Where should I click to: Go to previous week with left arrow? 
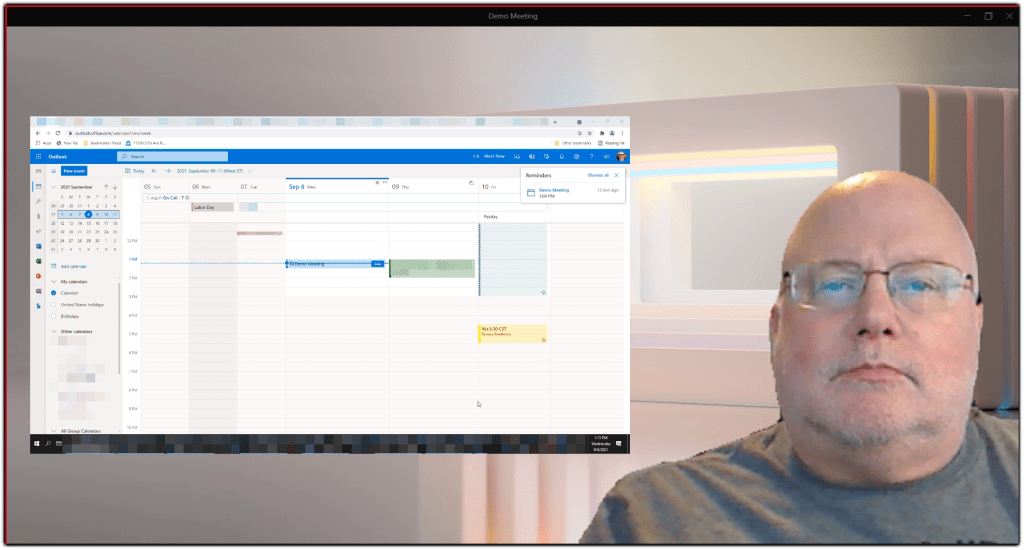(154, 171)
